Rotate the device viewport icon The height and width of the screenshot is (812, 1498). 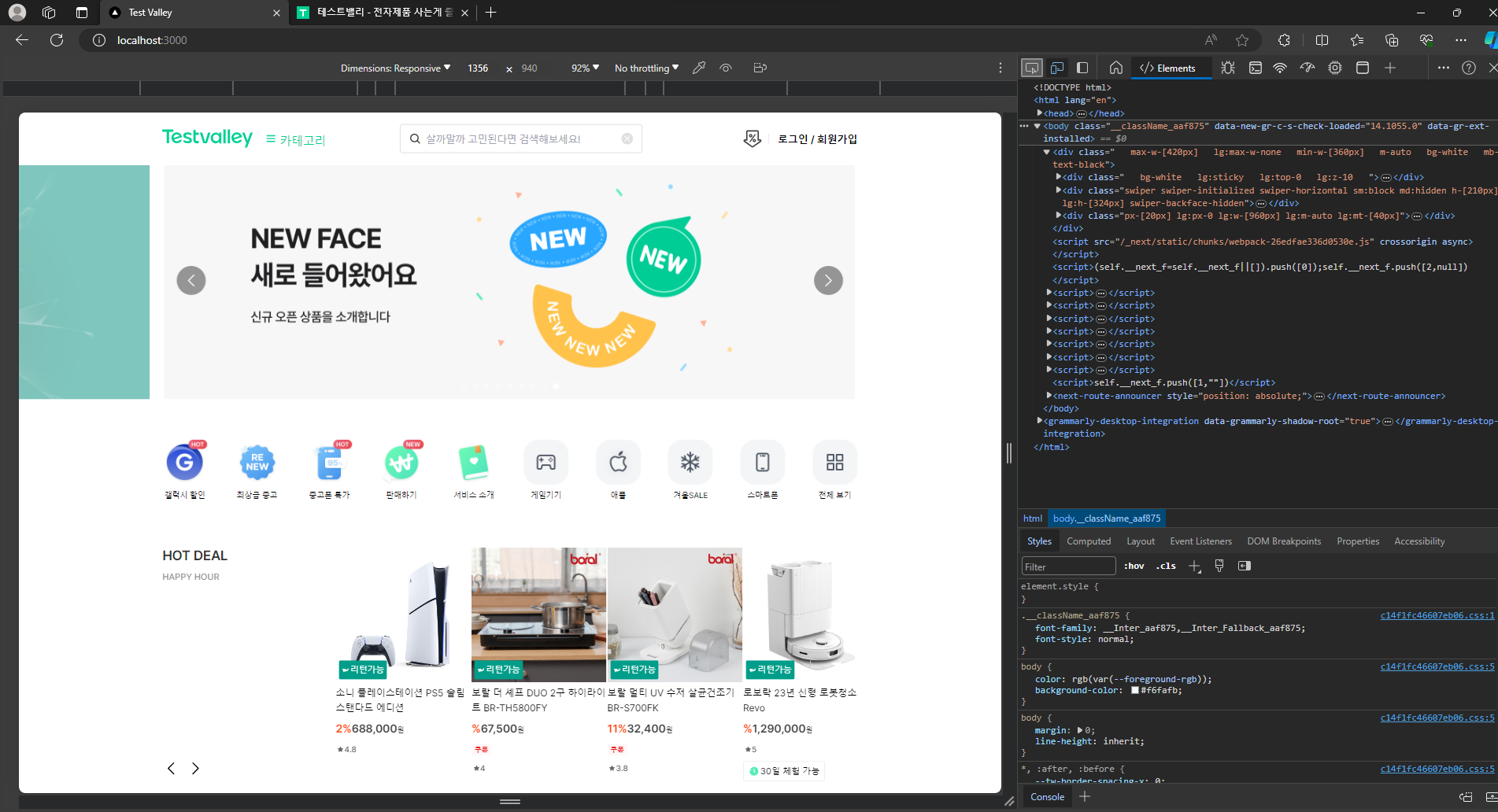click(x=760, y=68)
